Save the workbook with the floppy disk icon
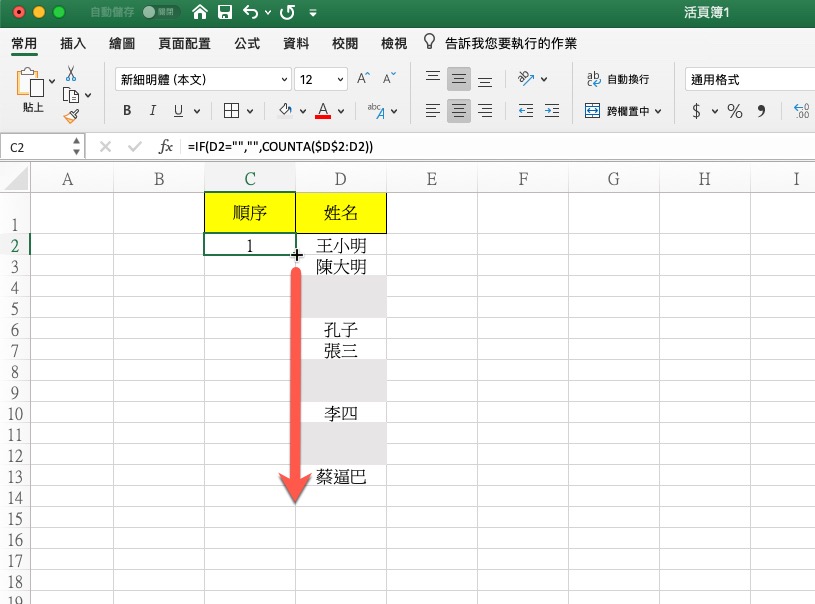Image resolution: width=815 pixels, height=604 pixels. (225, 12)
